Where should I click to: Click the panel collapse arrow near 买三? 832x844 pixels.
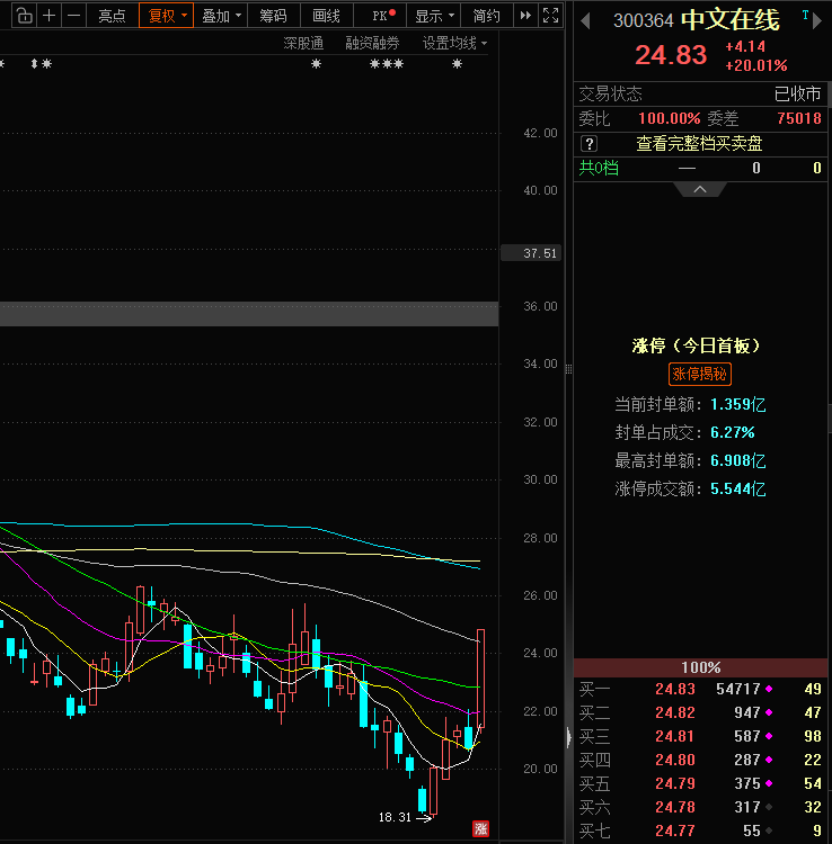point(569,737)
